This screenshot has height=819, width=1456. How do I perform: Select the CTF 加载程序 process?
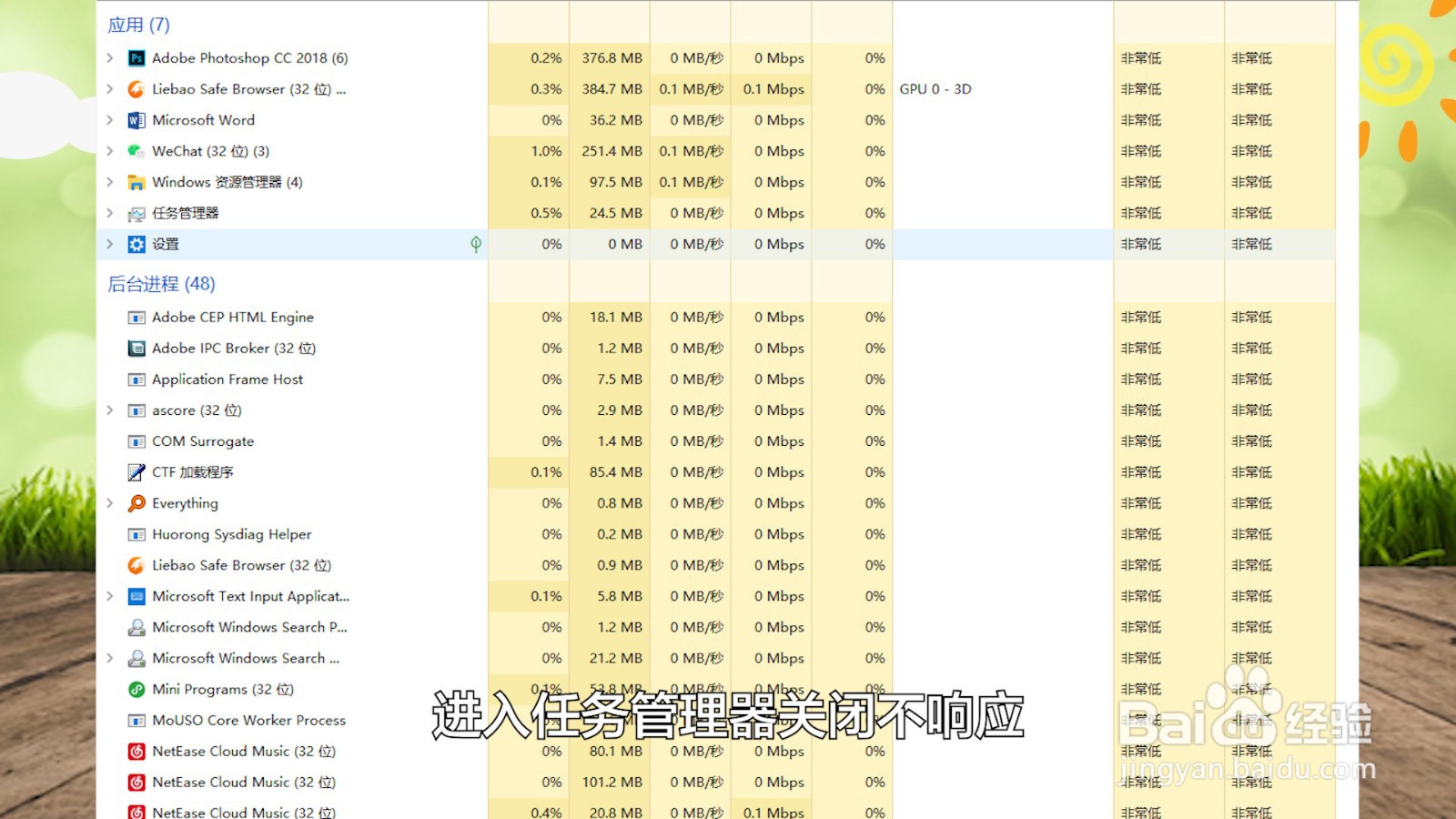click(x=193, y=472)
